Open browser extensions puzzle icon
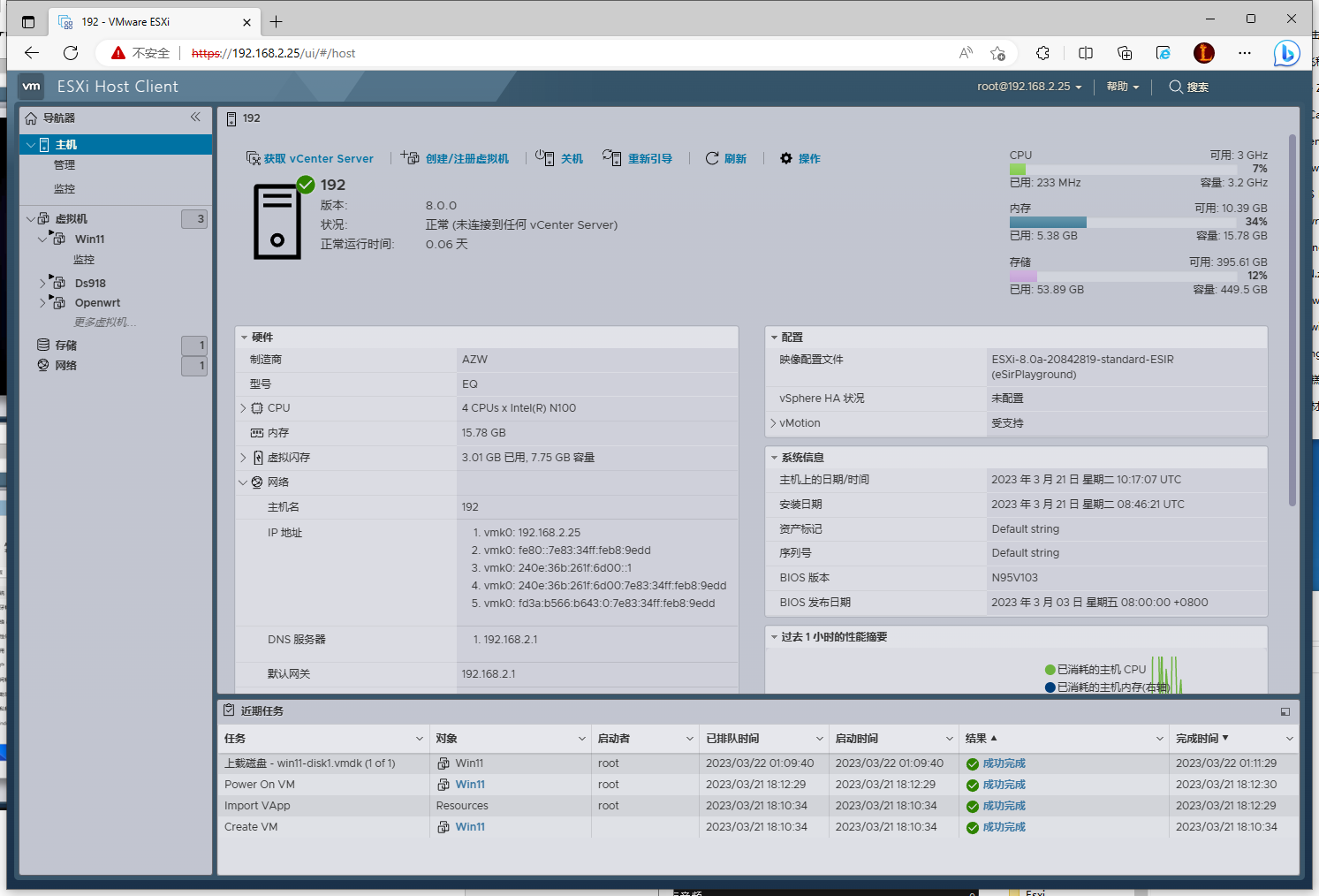The width and height of the screenshot is (1319, 896). pyautogui.click(x=1043, y=53)
